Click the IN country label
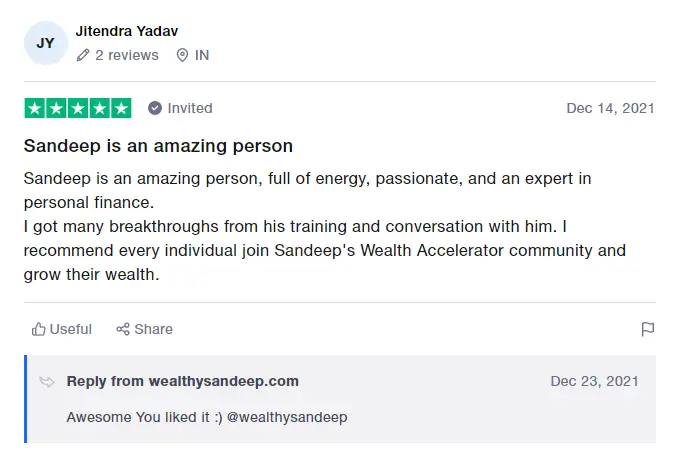The image size is (677, 466). point(202,56)
